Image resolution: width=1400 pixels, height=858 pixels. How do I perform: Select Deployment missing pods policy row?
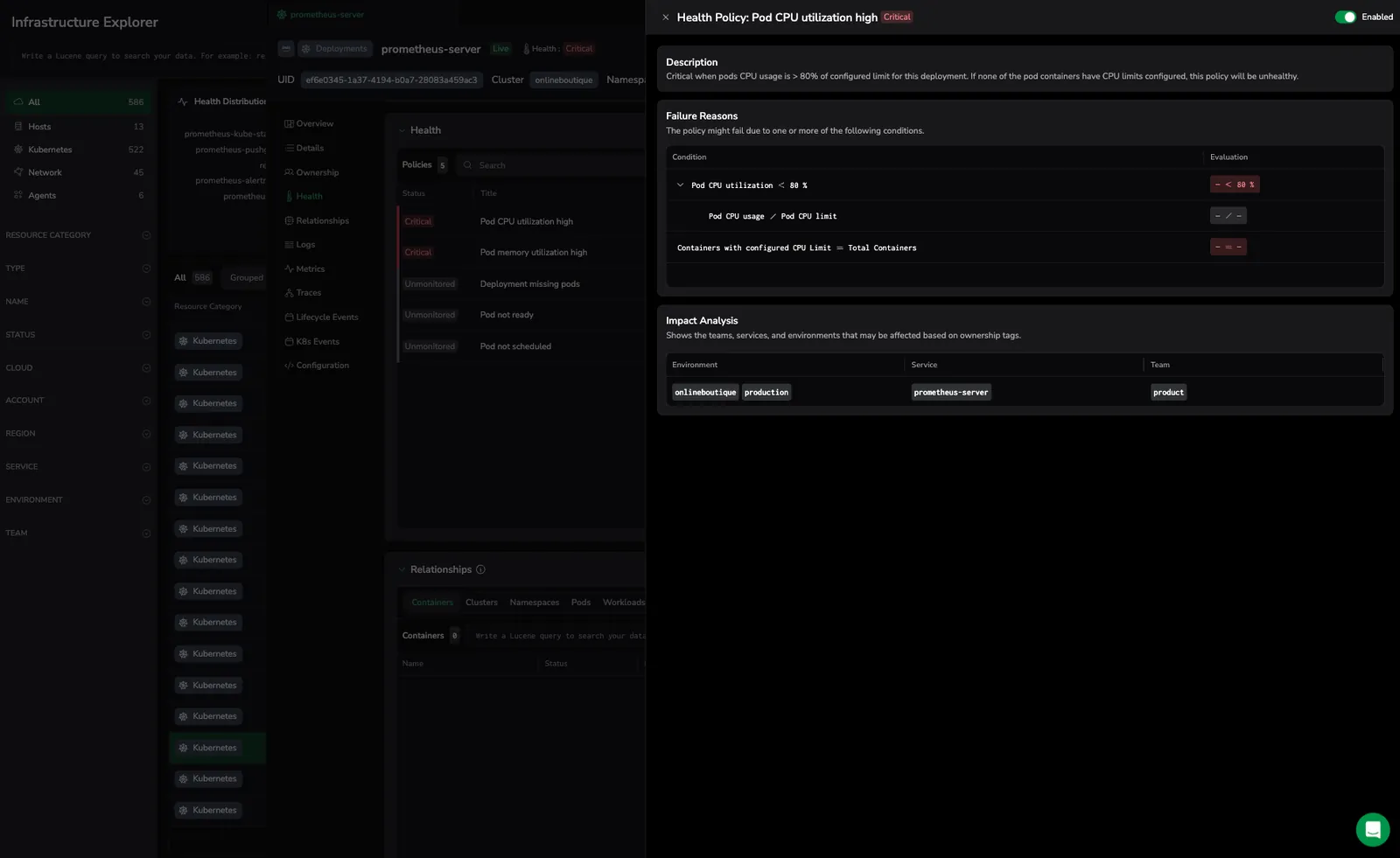(x=522, y=284)
